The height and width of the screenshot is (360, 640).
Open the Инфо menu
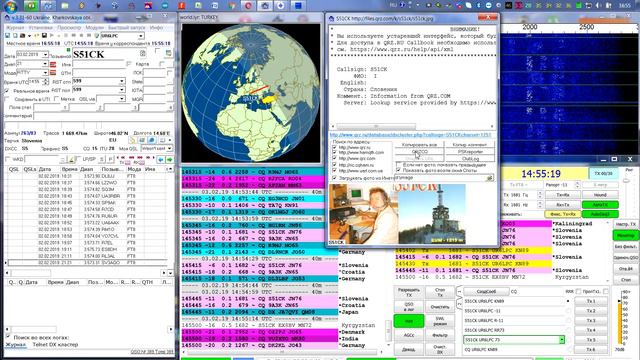click(156, 28)
